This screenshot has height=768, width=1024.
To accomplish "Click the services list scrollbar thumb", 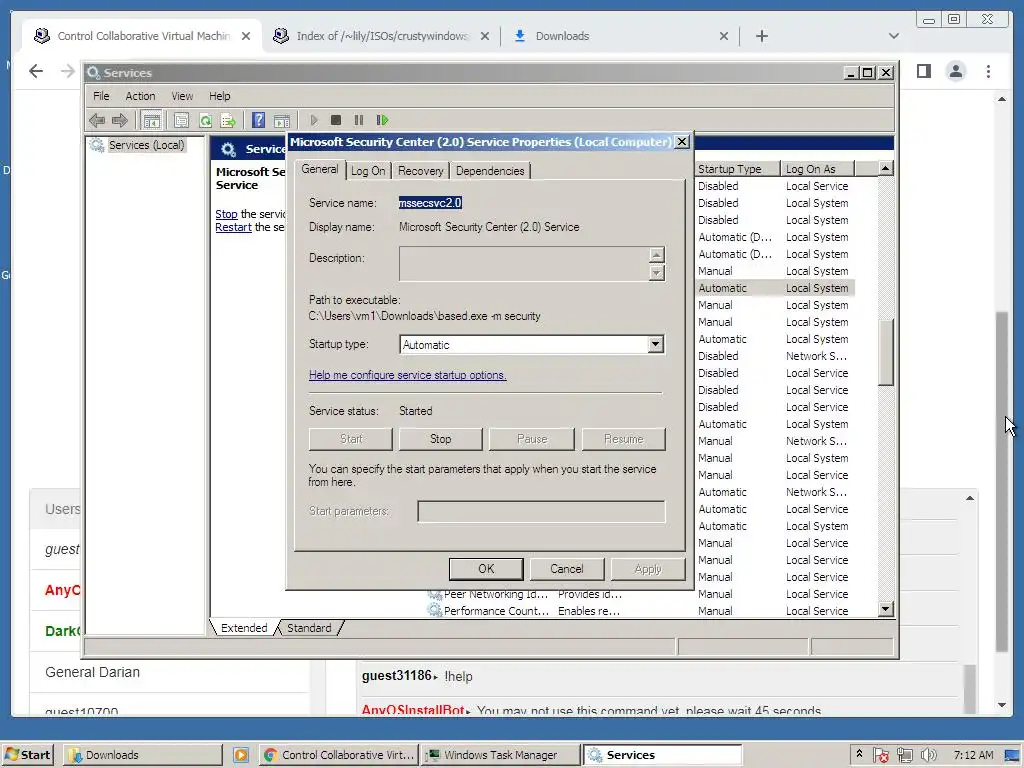I will tap(886, 352).
